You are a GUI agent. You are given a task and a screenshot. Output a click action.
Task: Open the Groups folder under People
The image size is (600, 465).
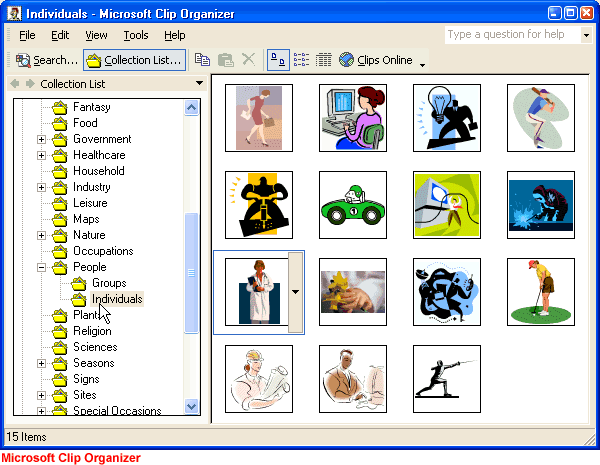pos(108,283)
